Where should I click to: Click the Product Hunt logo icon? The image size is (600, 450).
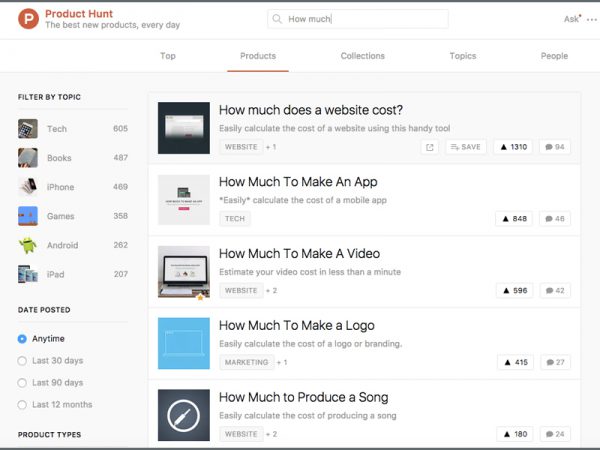coord(28,19)
